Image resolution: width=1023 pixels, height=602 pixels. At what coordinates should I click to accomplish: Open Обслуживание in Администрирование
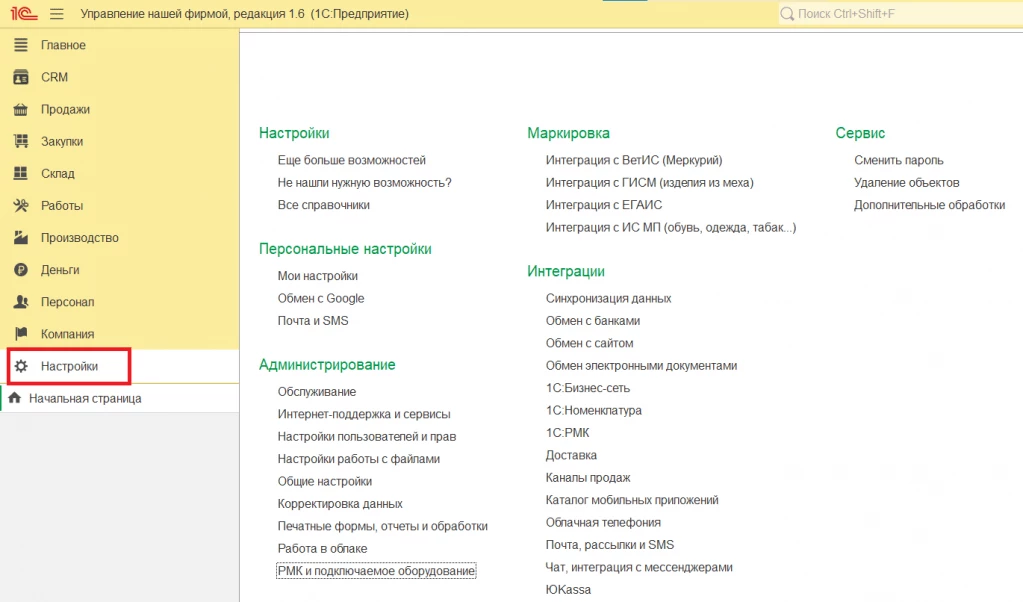(317, 392)
